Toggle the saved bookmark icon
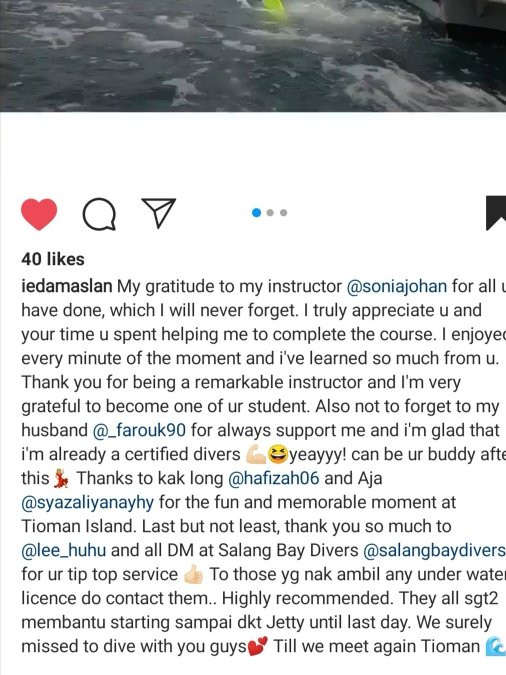The height and width of the screenshot is (675, 506). tap(496, 213)
